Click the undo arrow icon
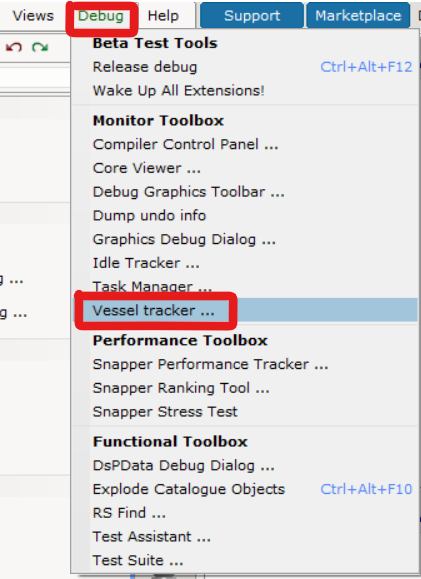This screenshot has width=421, height=579. coord(14,47)
